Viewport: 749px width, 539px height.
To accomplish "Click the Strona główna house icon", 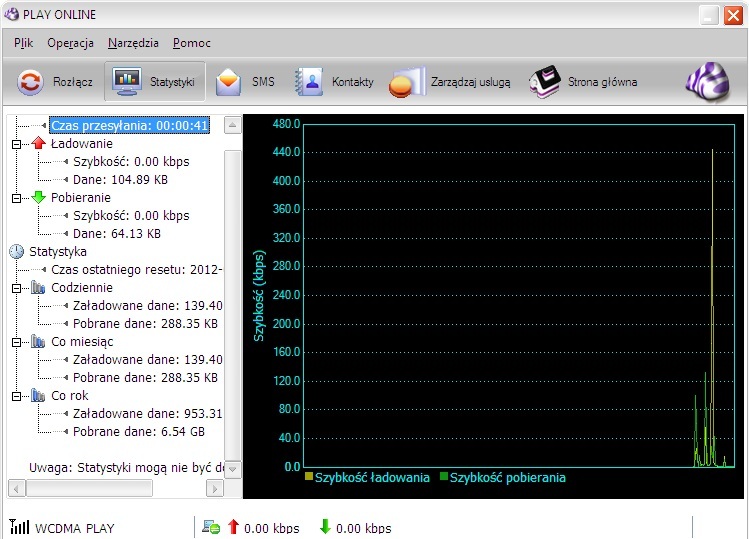I will [x=545, y=82].
